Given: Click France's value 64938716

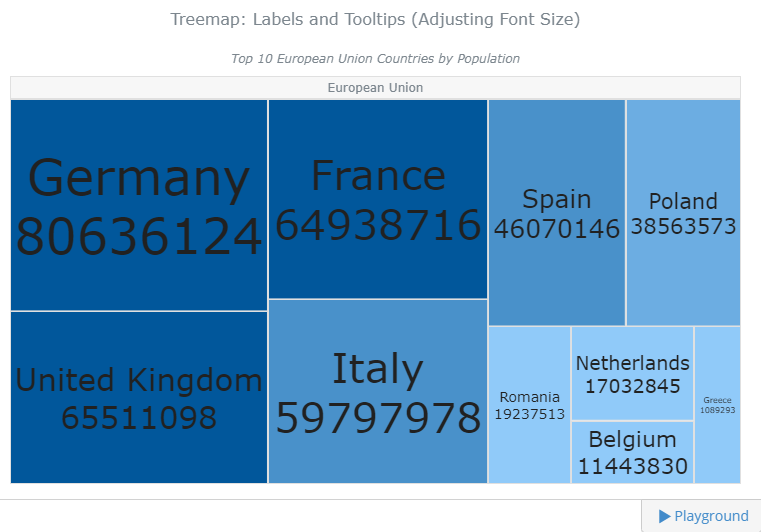Looking at the screenshot, I should tap(378, 224).
